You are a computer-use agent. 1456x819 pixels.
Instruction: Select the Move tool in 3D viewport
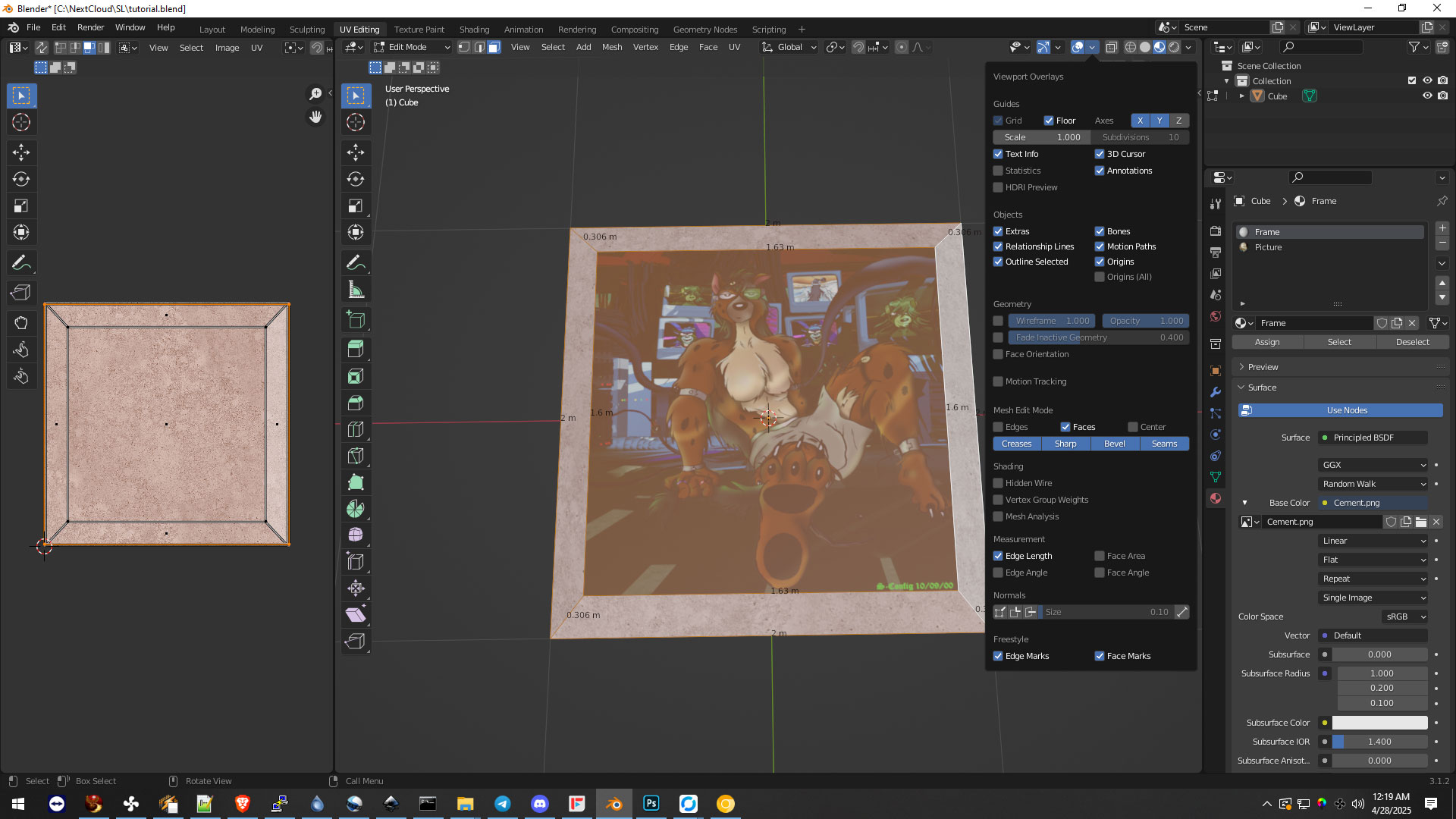[x=356, y=152]
